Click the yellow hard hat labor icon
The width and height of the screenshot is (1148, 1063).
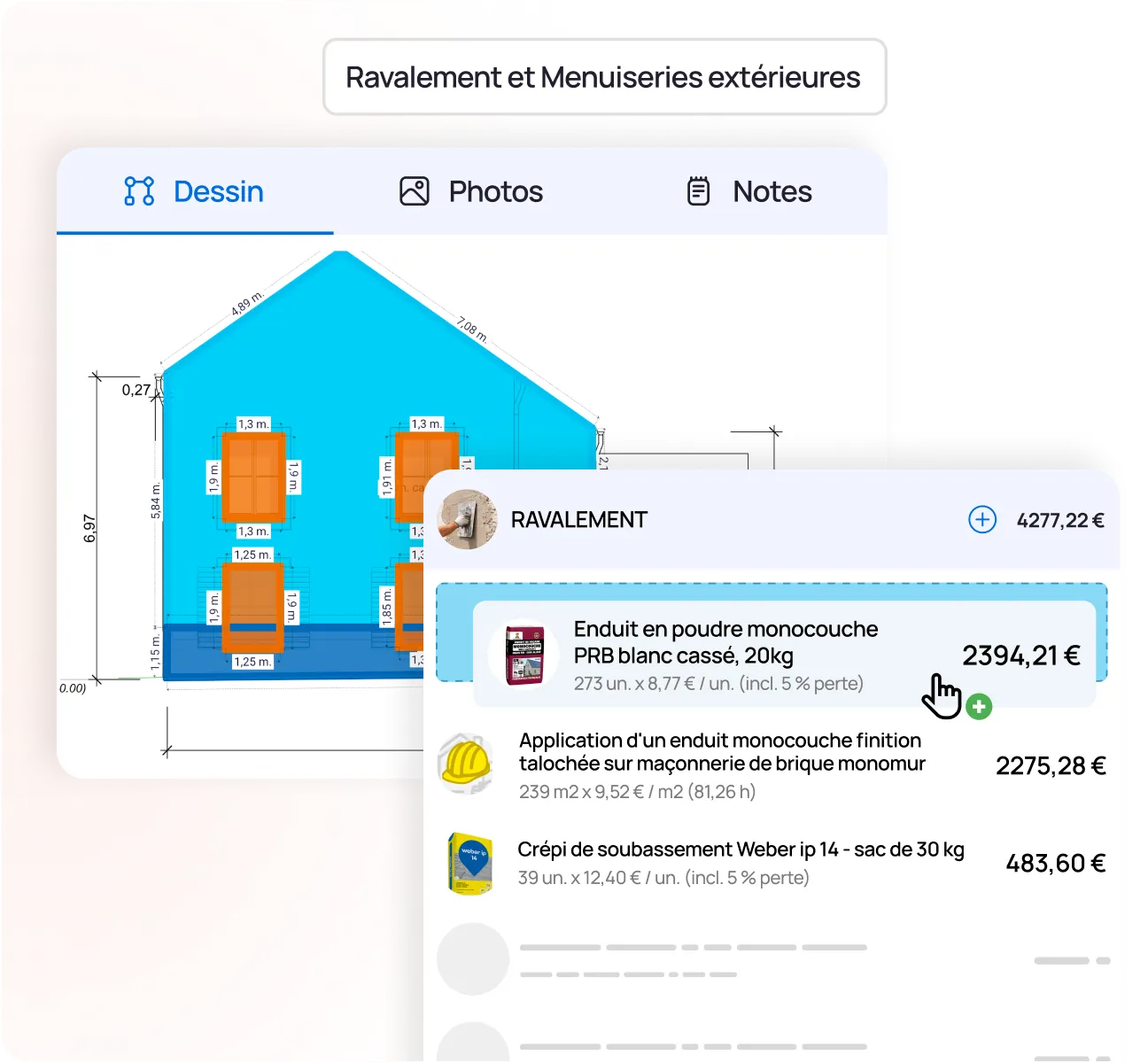pos(467,764)
